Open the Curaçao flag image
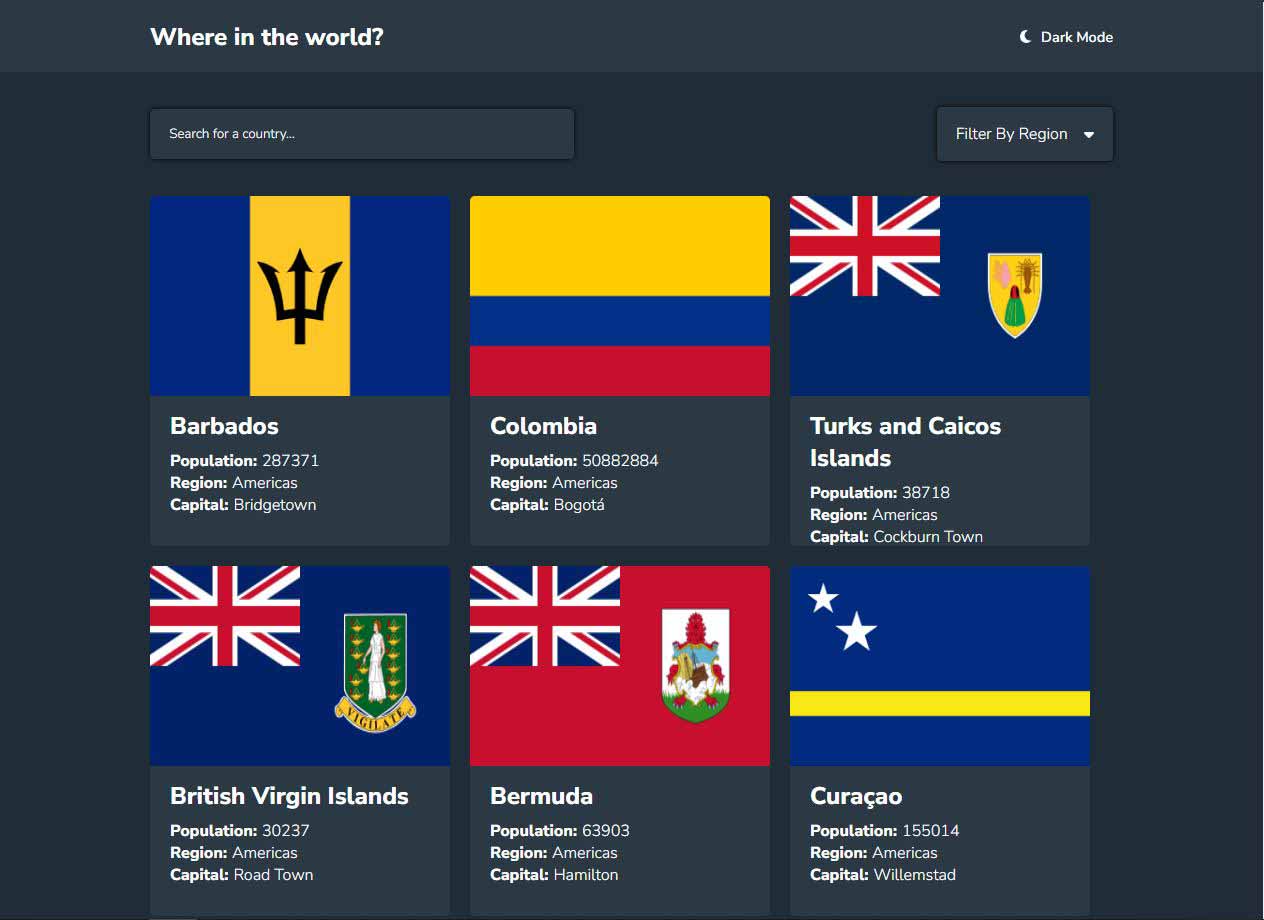Viewport: 1264px width, 920px height. point(940,666)
